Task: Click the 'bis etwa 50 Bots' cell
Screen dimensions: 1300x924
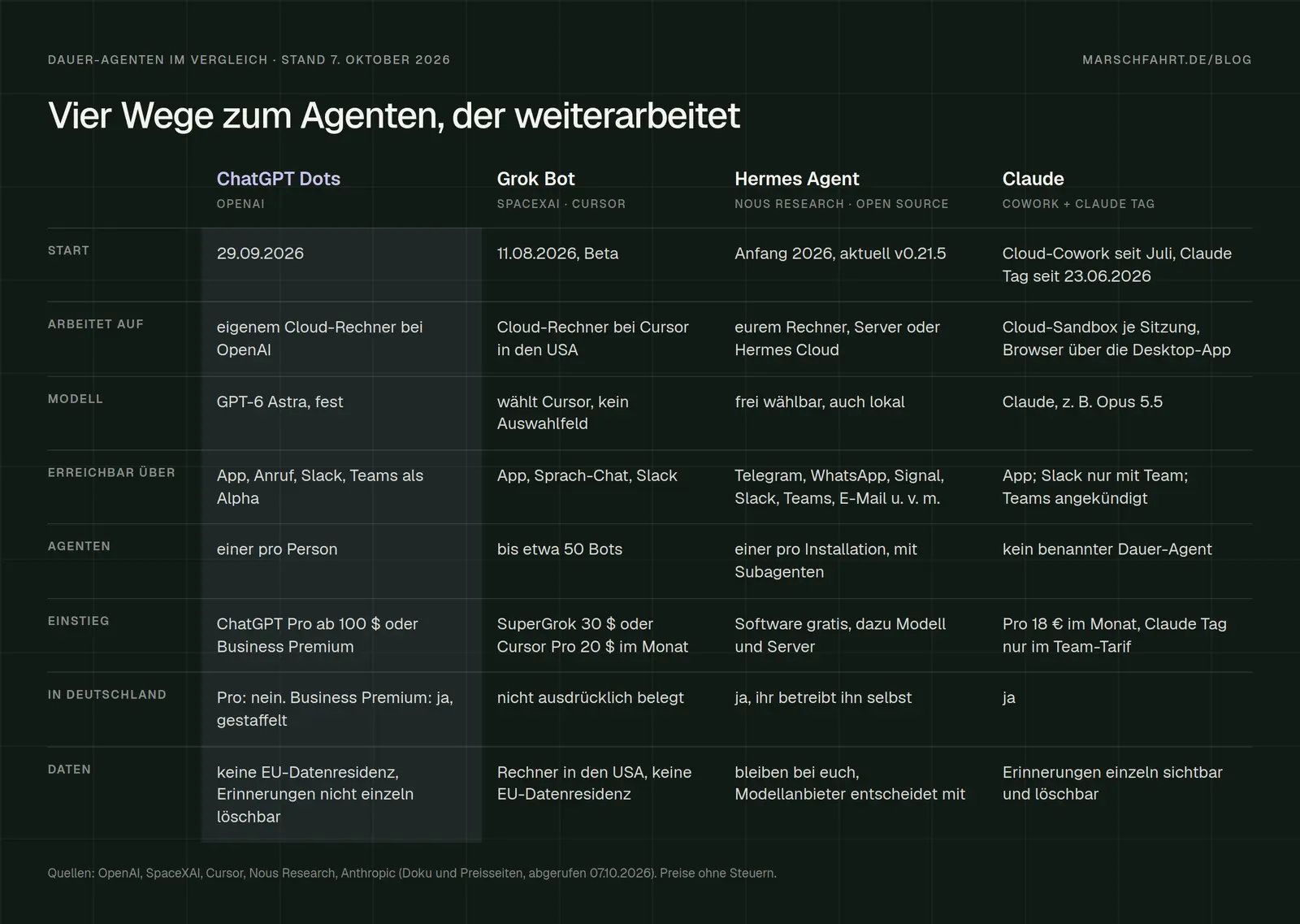Action: coord(559,549)
